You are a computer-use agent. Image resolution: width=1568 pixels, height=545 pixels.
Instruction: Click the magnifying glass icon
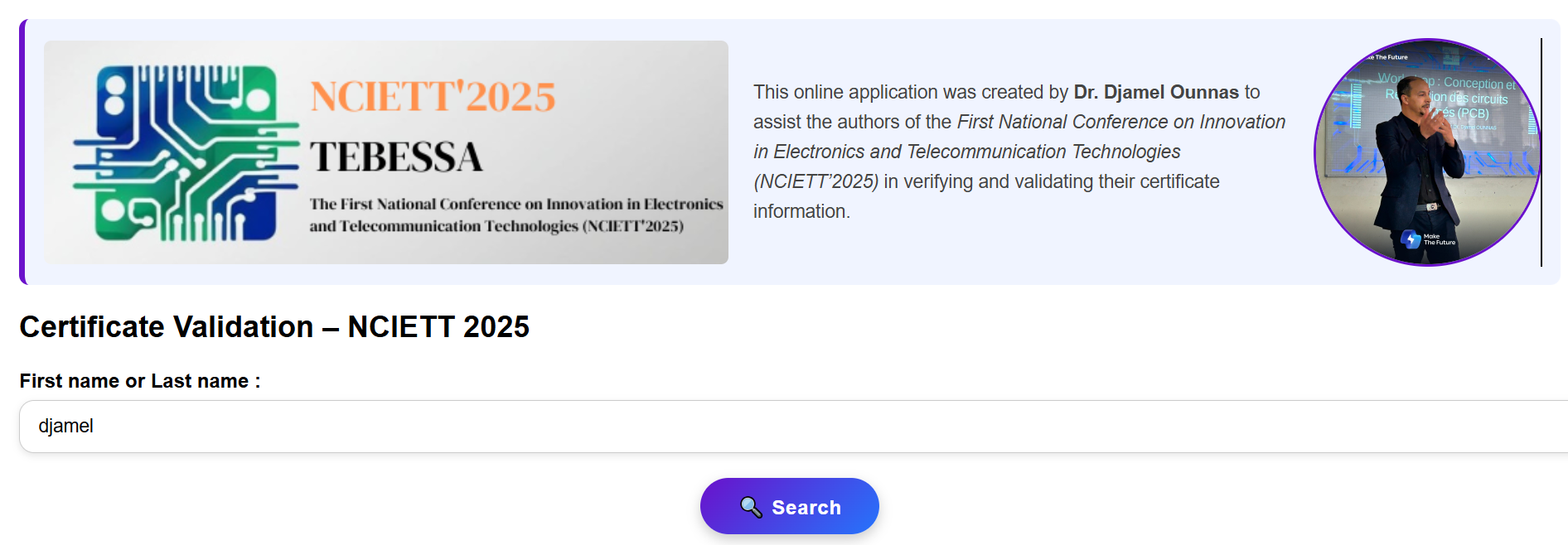[751, 507]
